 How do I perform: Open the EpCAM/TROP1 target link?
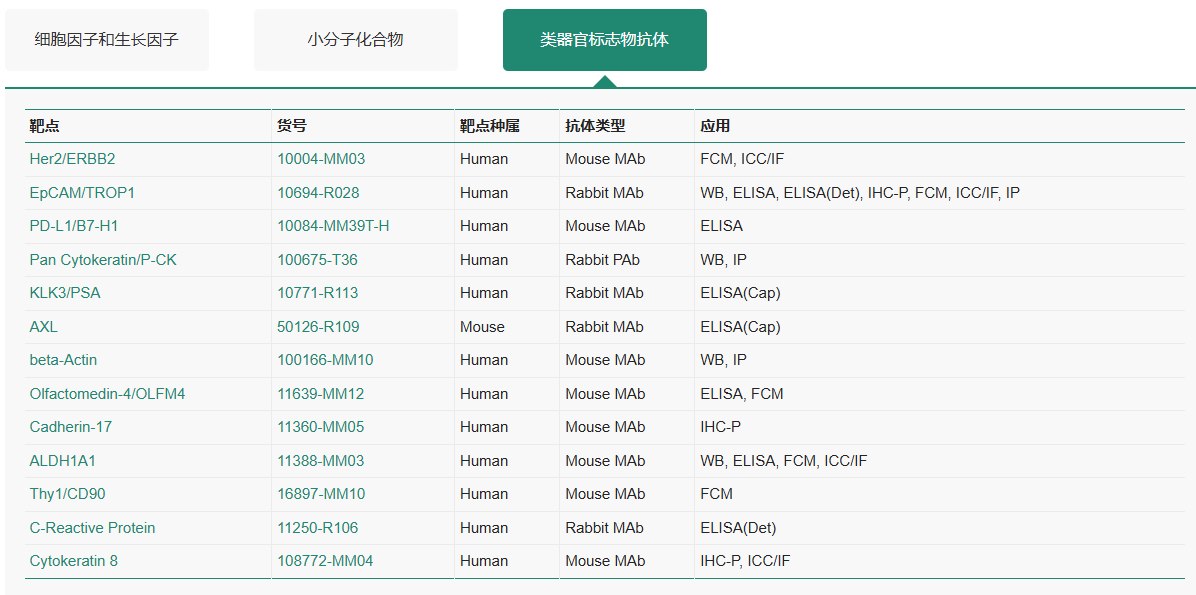click(82, 193)
